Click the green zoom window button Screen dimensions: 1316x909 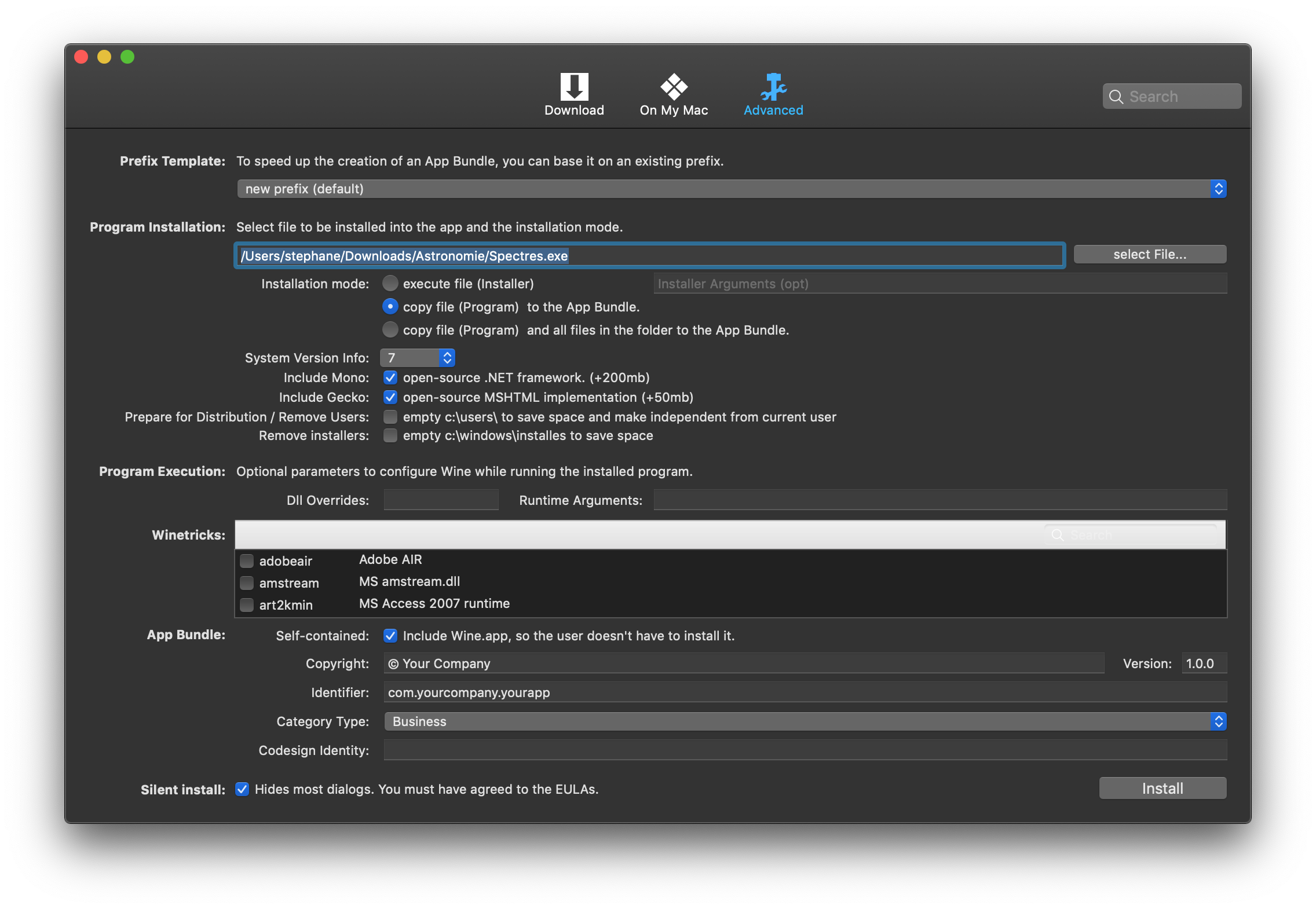(127, 57)
